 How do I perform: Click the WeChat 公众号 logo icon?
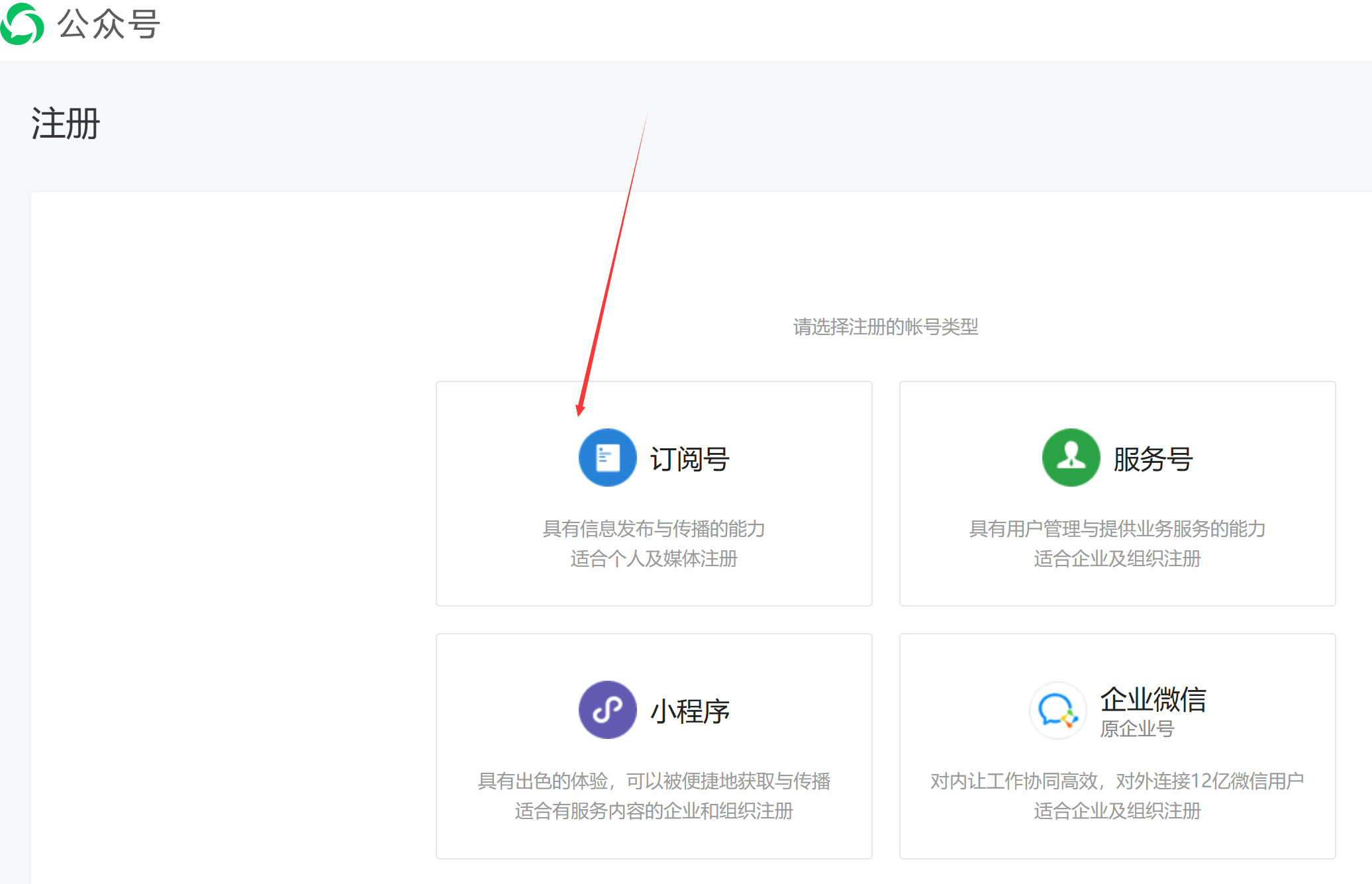tap(22, 24)
